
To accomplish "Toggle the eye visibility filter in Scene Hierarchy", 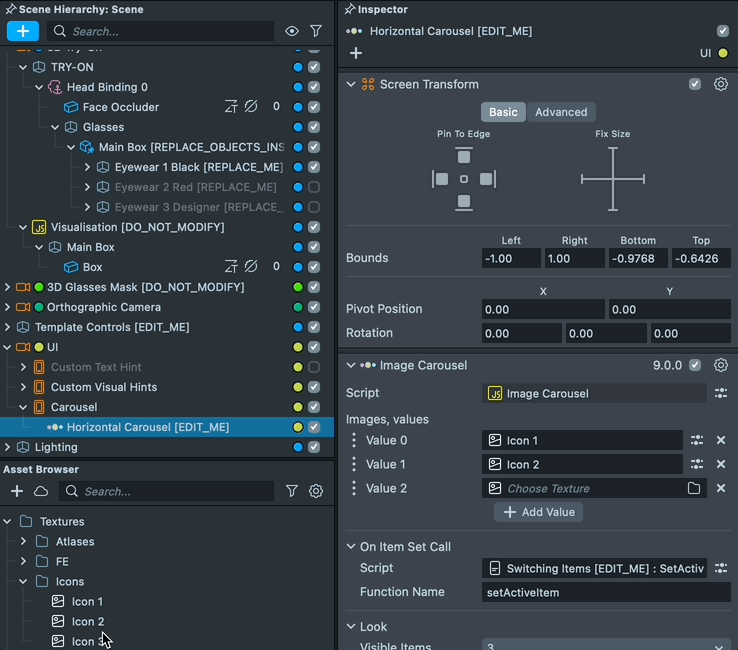I will (292, 31).
